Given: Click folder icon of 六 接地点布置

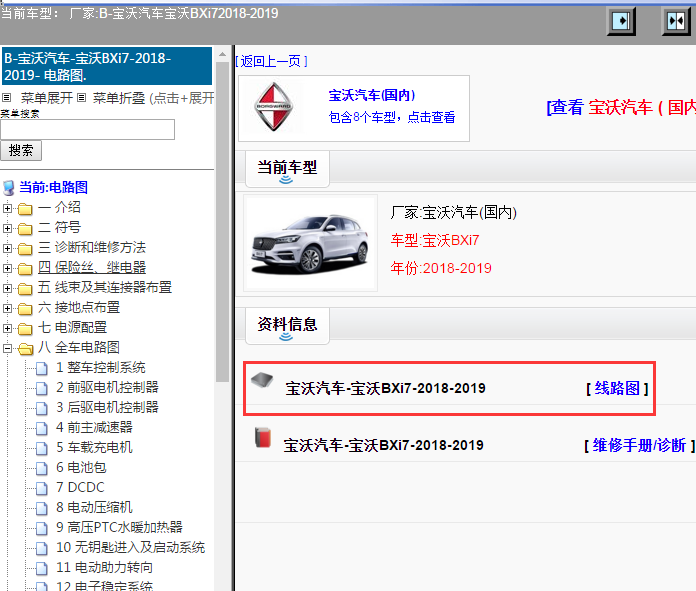Looking at the screenshot, I should [25, 308].
